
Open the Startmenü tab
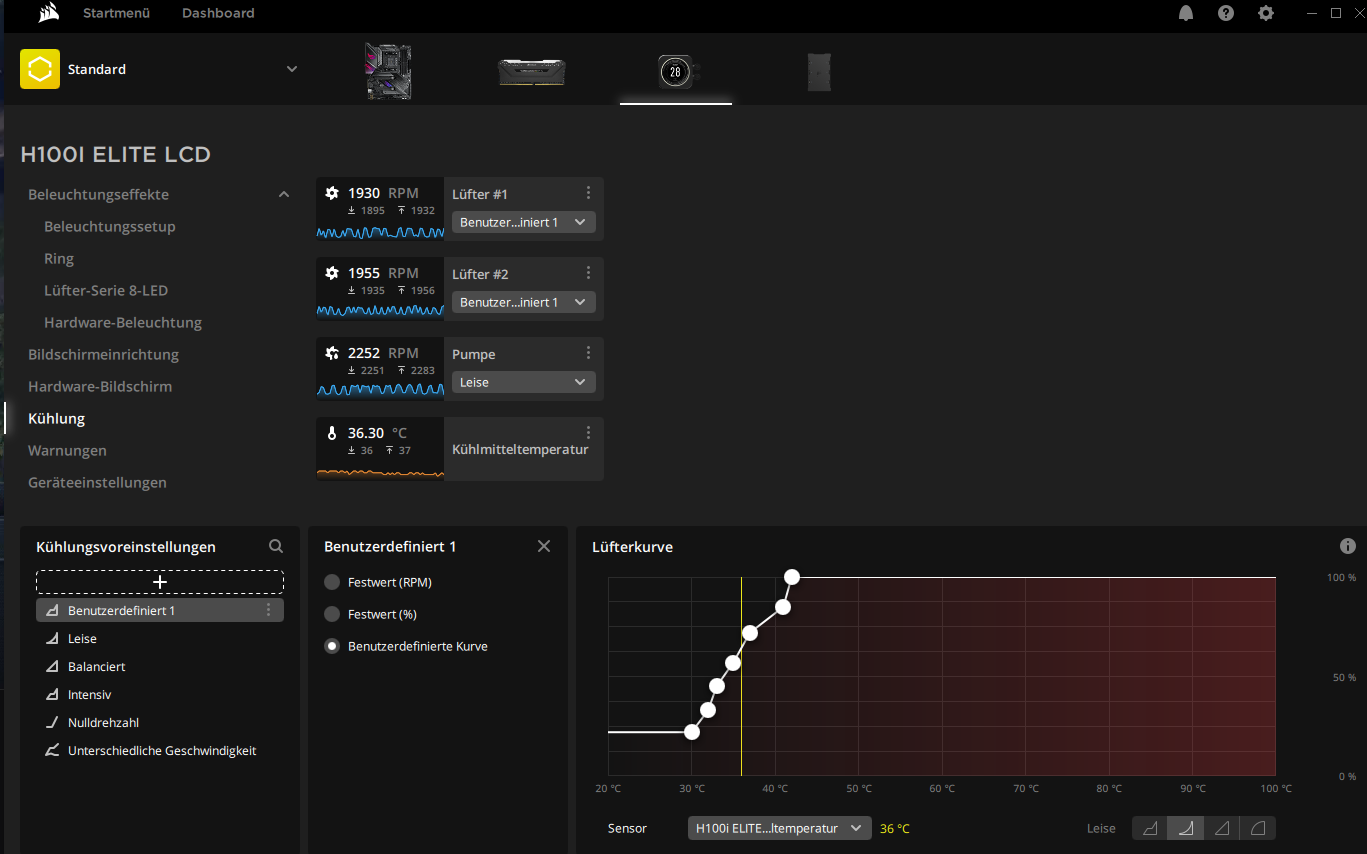[x=118, y=13]
